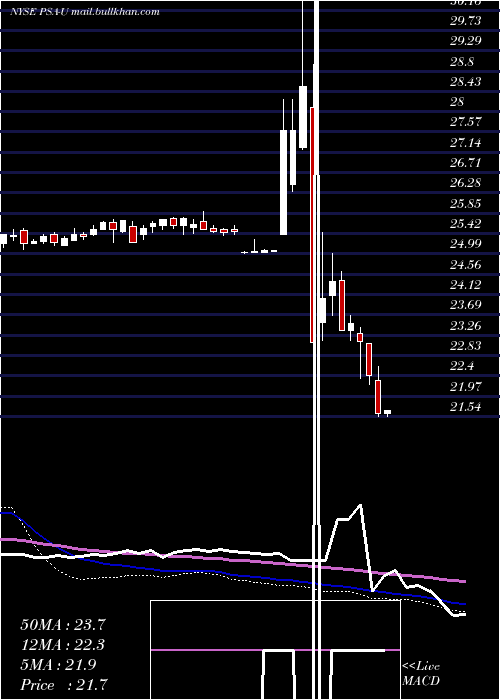
Task: Click the 24.56 price level label
Action: coord(466,265)
